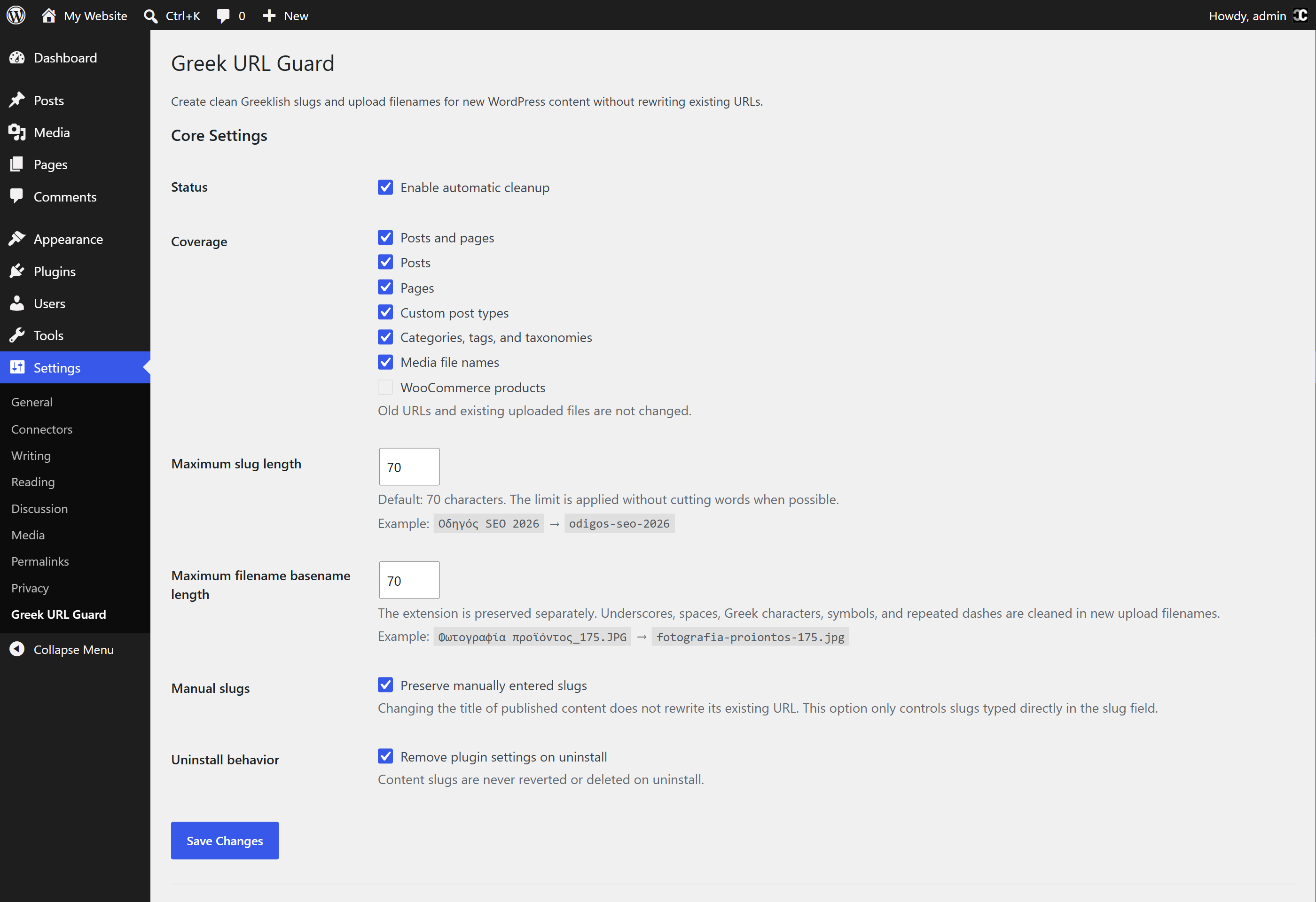Open the General settings submenu item

31,402
